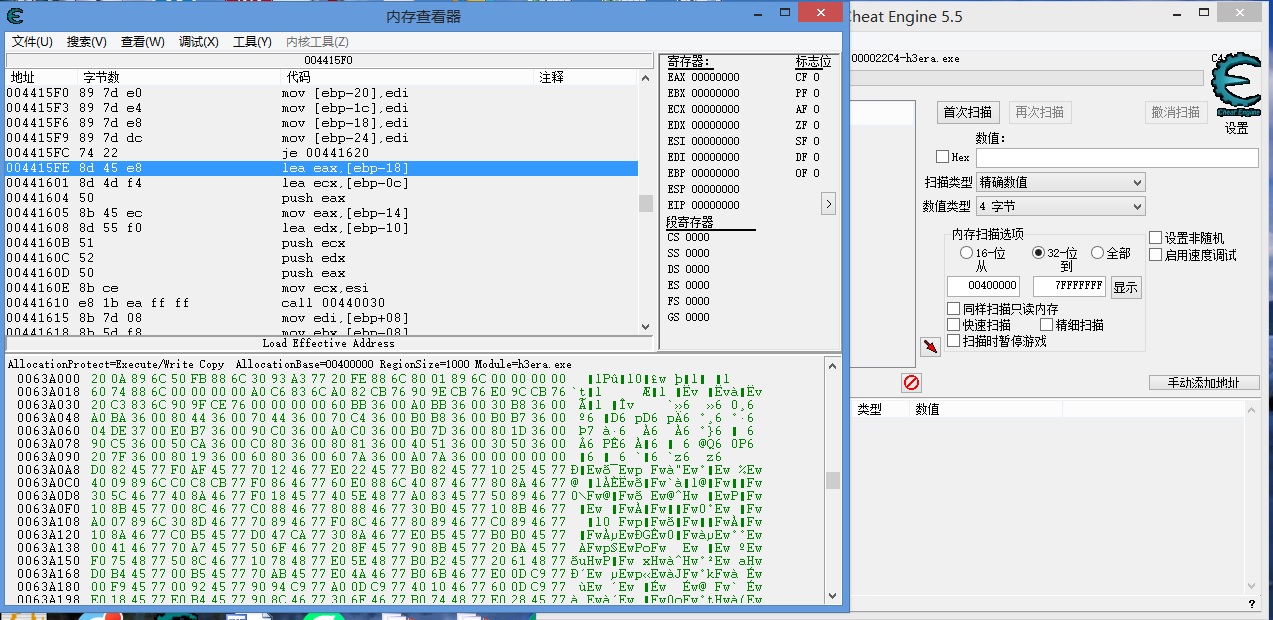Click the 数值 input field
This screenshot has height=620, width=1273.
tap(1117, 157)
